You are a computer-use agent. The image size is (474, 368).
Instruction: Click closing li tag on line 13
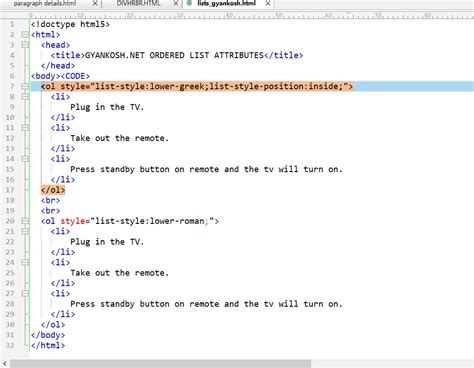(63, 148)
